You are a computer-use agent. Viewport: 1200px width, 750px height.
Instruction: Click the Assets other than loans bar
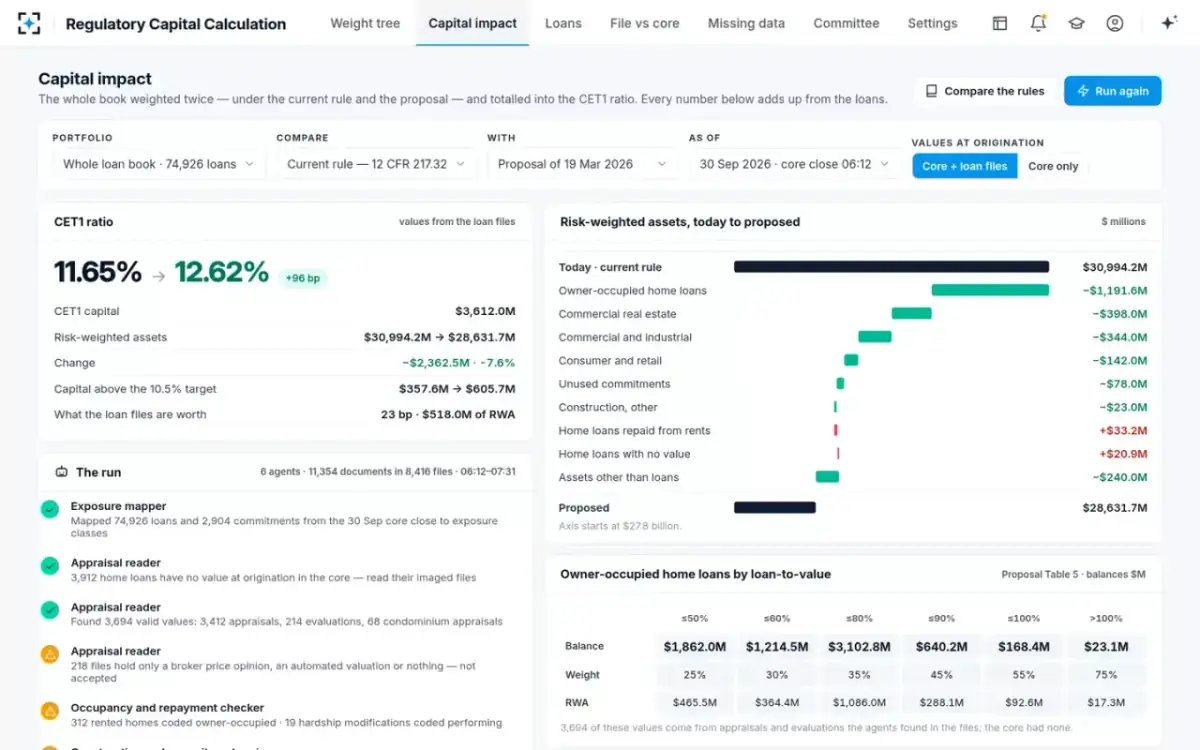tap(827, 477)
